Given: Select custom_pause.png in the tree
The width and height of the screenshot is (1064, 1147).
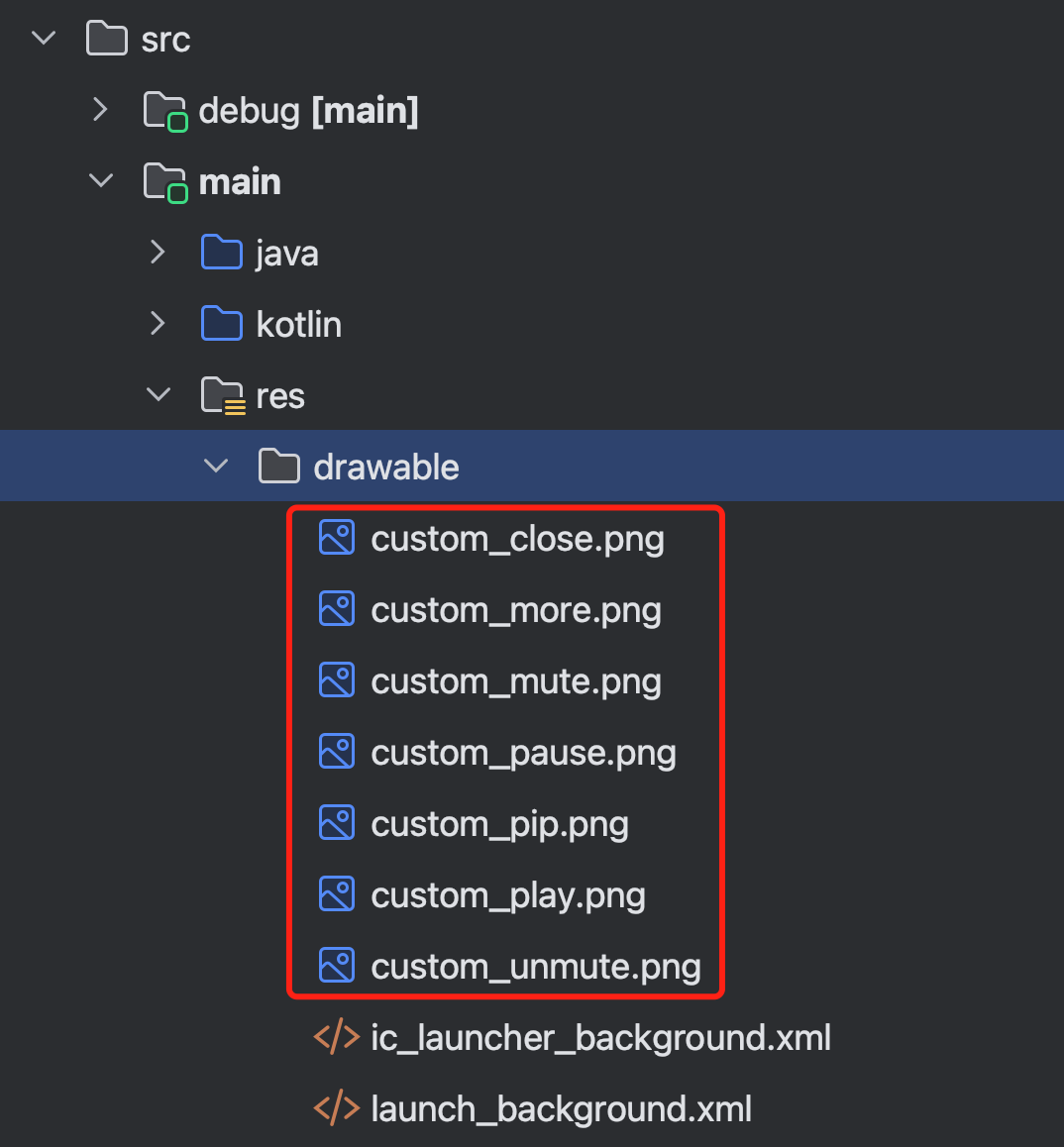Looking at the screenshot, I should [523, 753].
